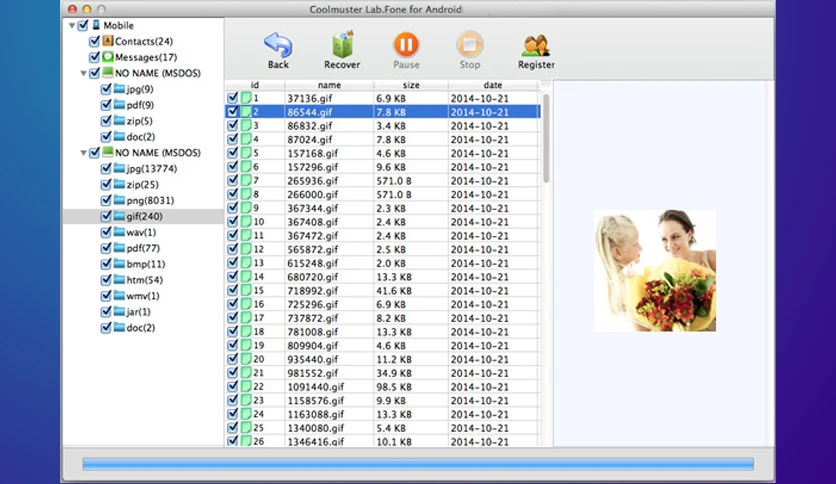
Task: Uncheck checkbox for file 87024.gif
Action: tap(232, 139)
